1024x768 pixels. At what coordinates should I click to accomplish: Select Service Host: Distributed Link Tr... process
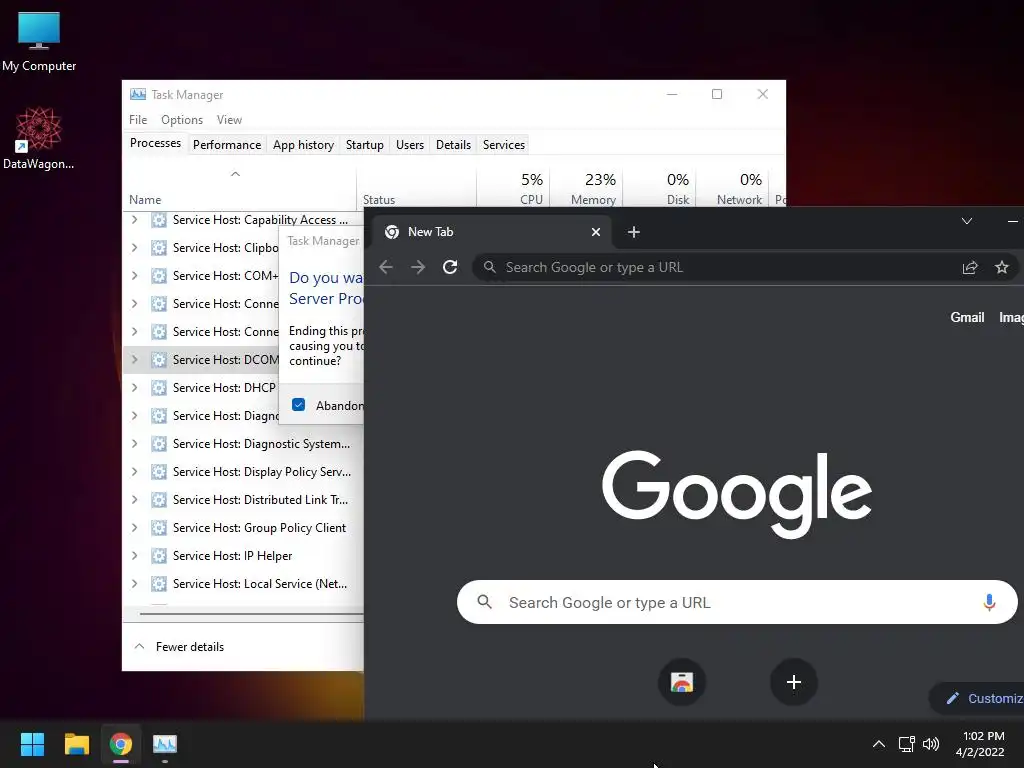click(243, 500)
